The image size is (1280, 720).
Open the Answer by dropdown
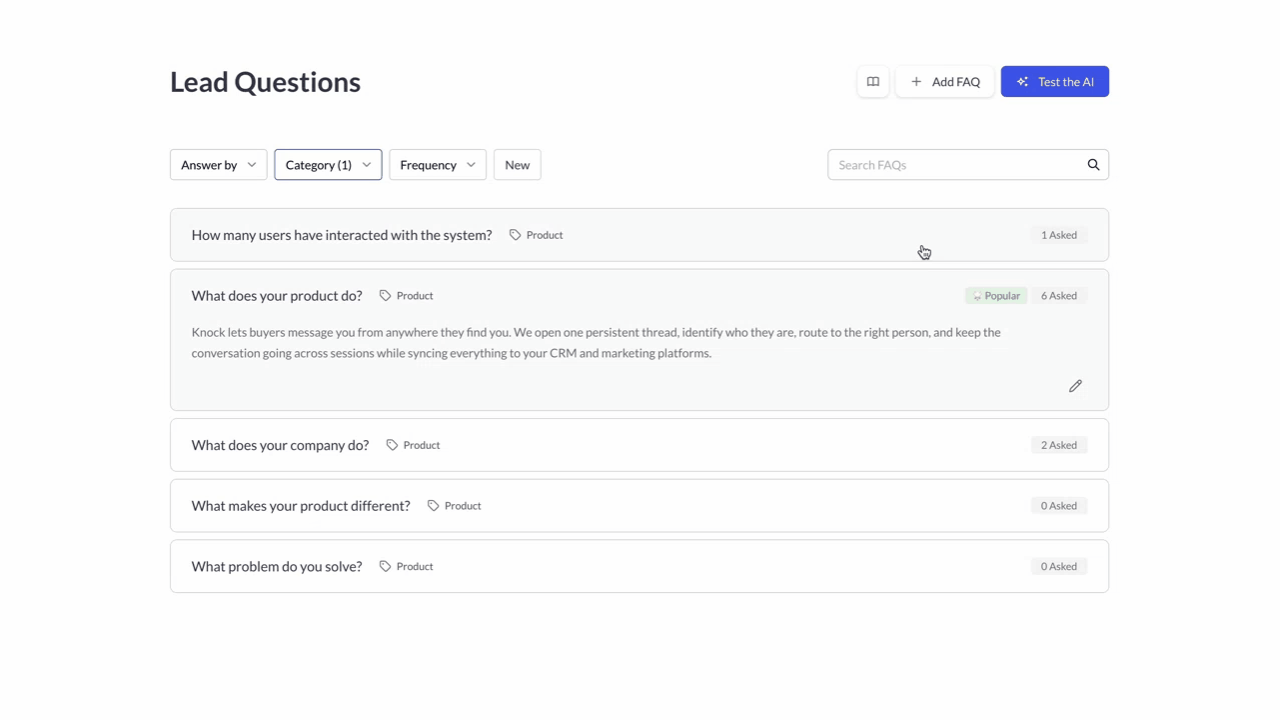tap(218, 165)
